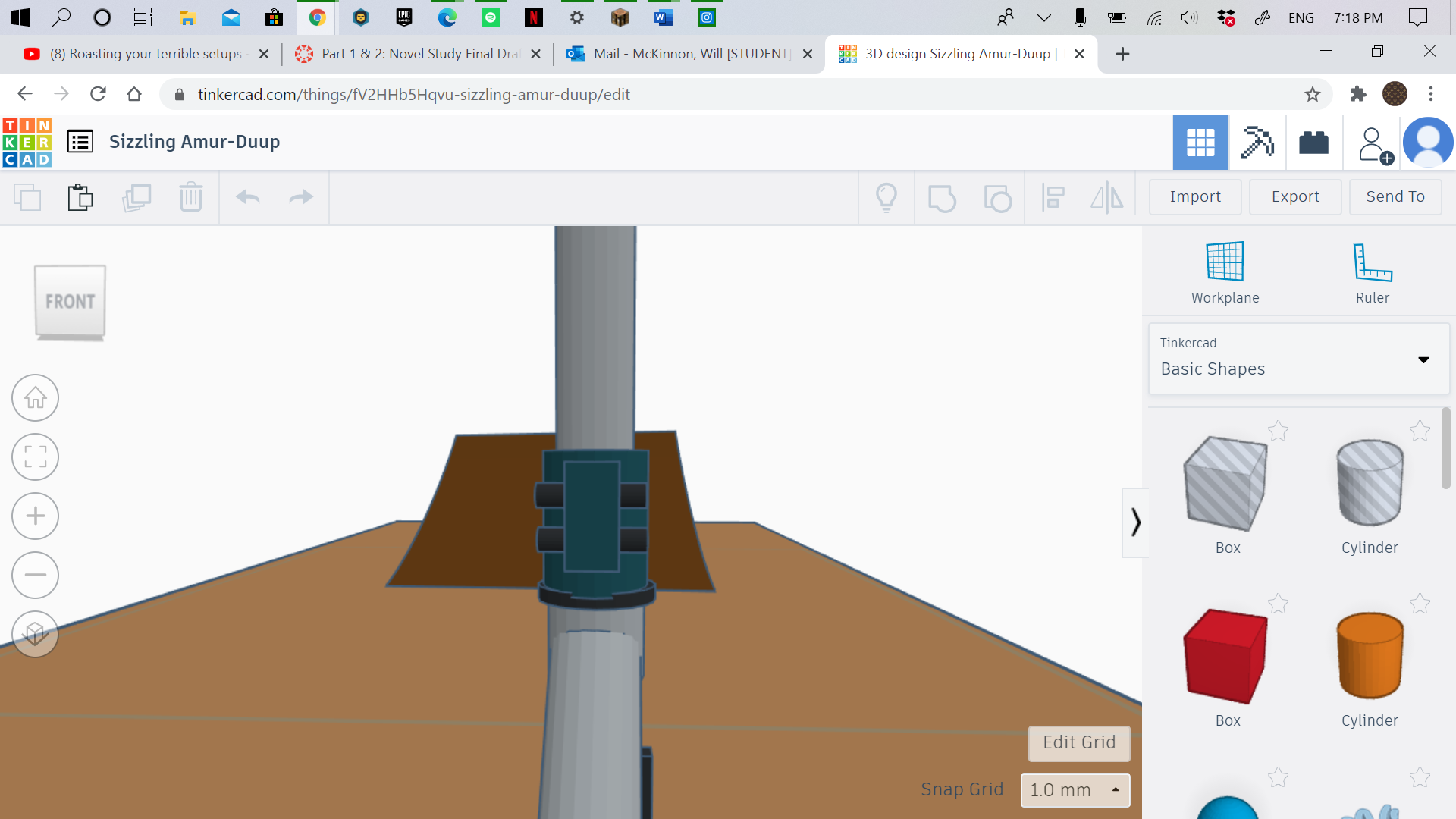Screen dimensions: 1456x819
Task: Click the Sizzling Amur-Duup design name
Action: pos(194,142)
